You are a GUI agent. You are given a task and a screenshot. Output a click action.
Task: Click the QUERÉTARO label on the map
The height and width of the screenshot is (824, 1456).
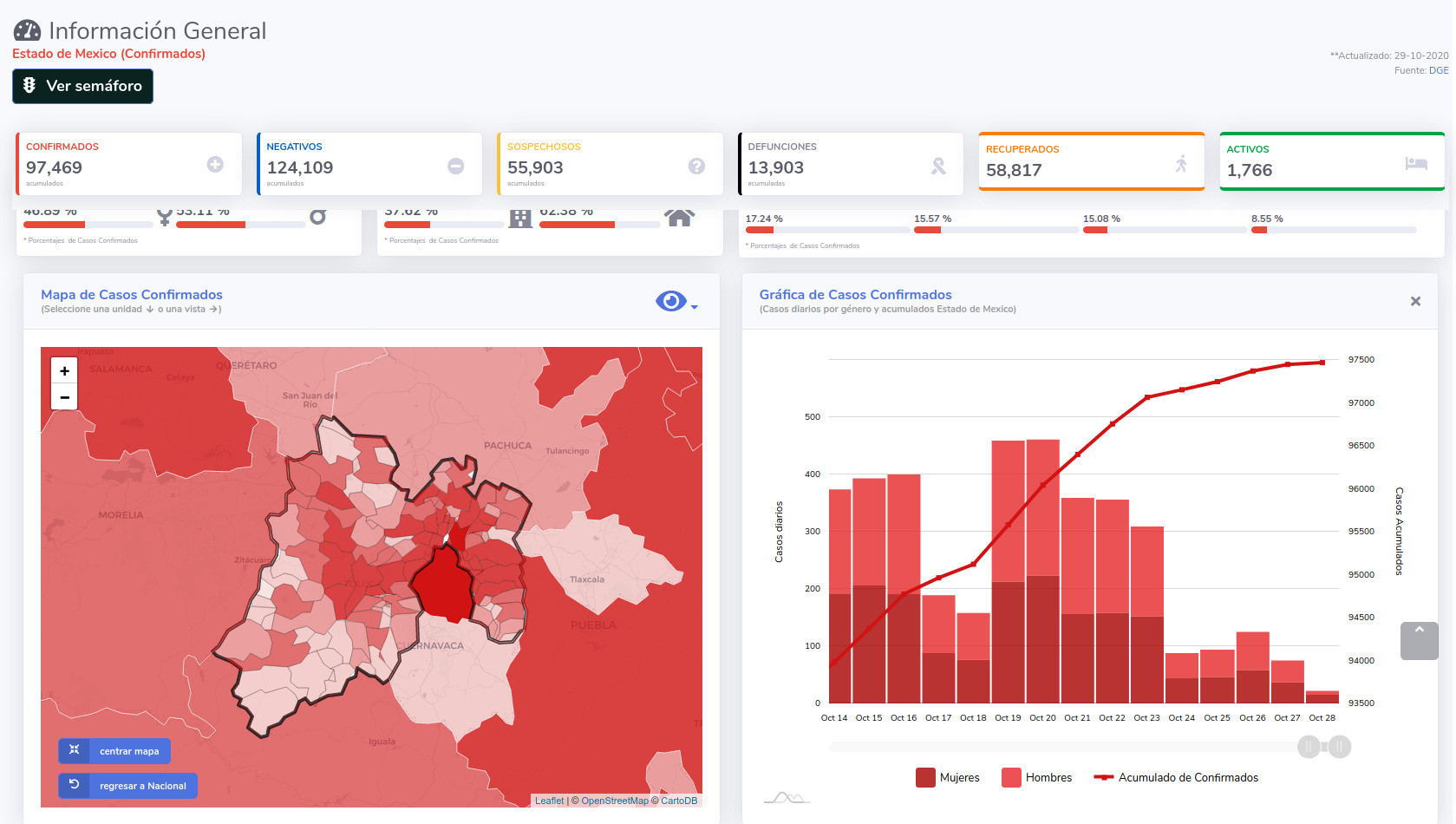pyautogui.click(x=246, y=366)
